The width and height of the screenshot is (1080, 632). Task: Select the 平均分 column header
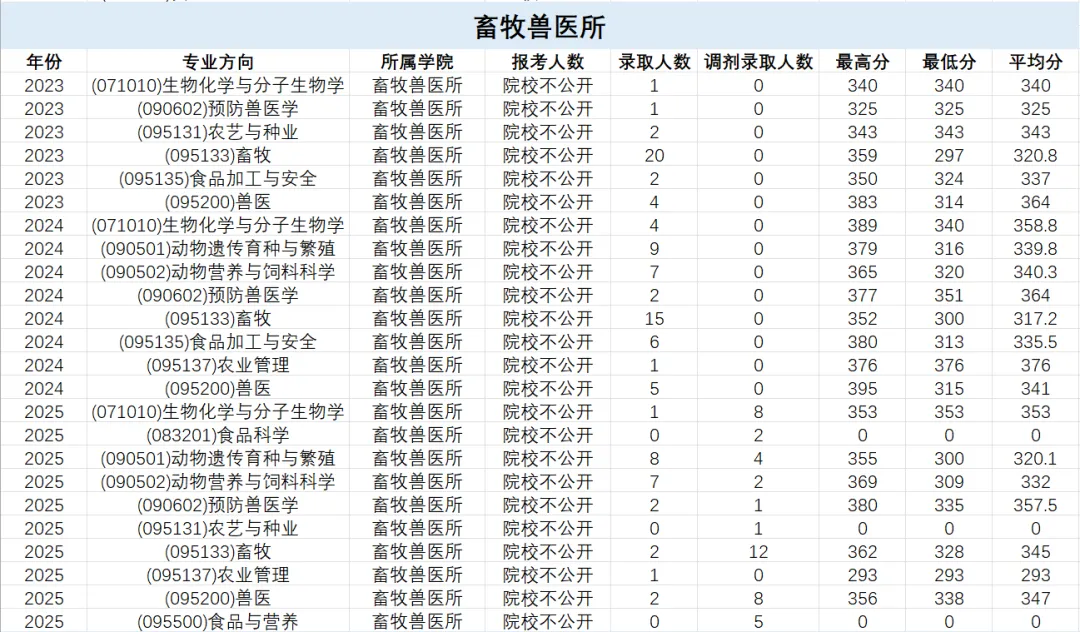[x=1035, y=62]
